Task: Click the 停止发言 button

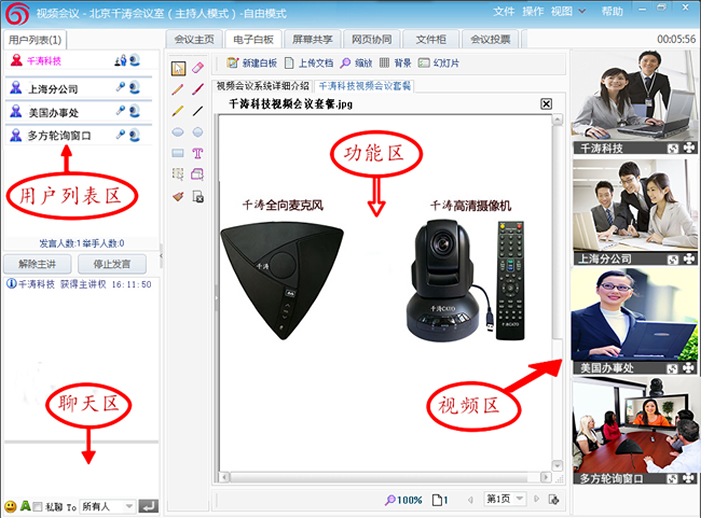Action: tap(112, 264)
